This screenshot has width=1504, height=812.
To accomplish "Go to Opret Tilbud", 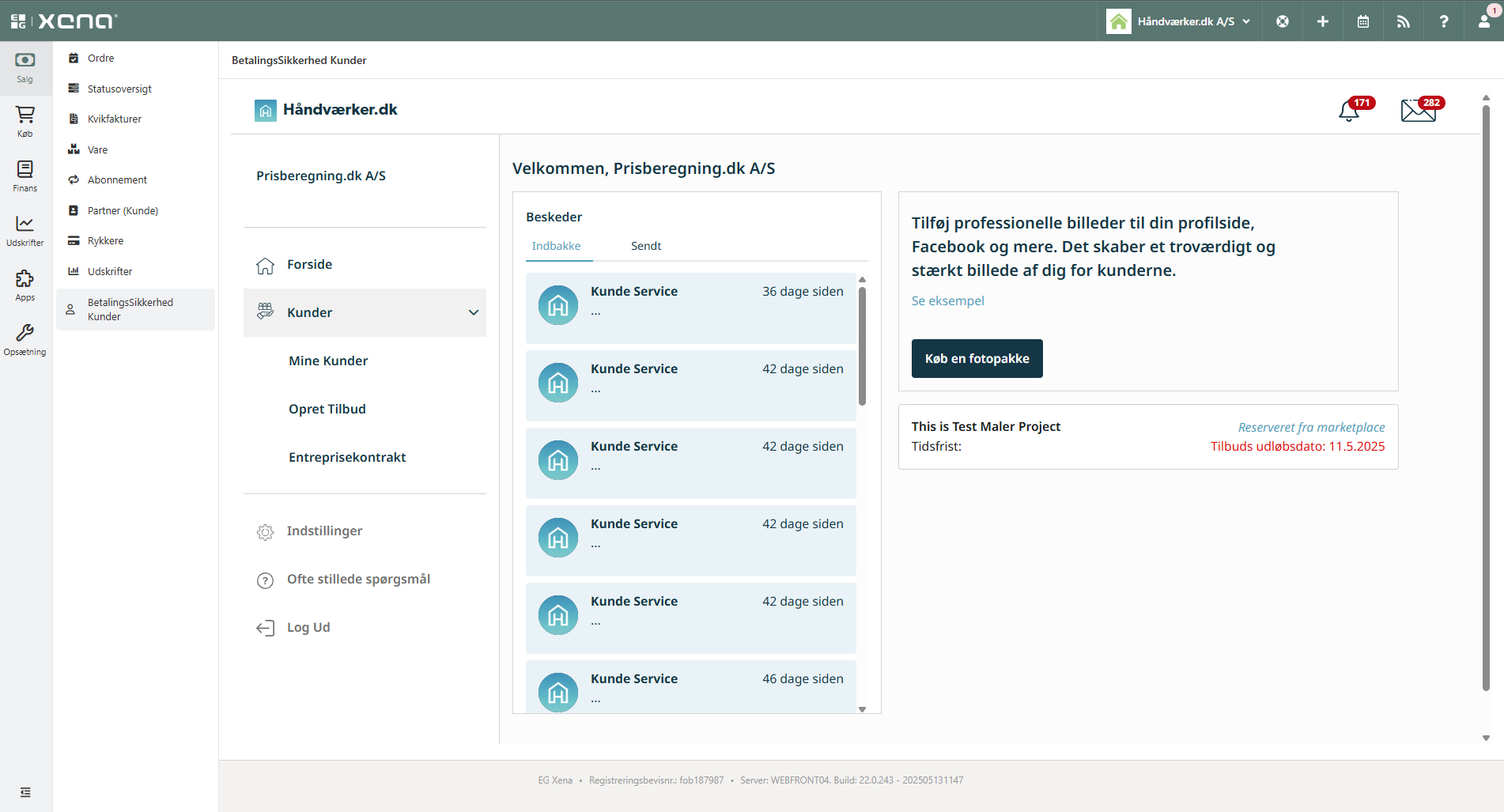I will (327, 409).
